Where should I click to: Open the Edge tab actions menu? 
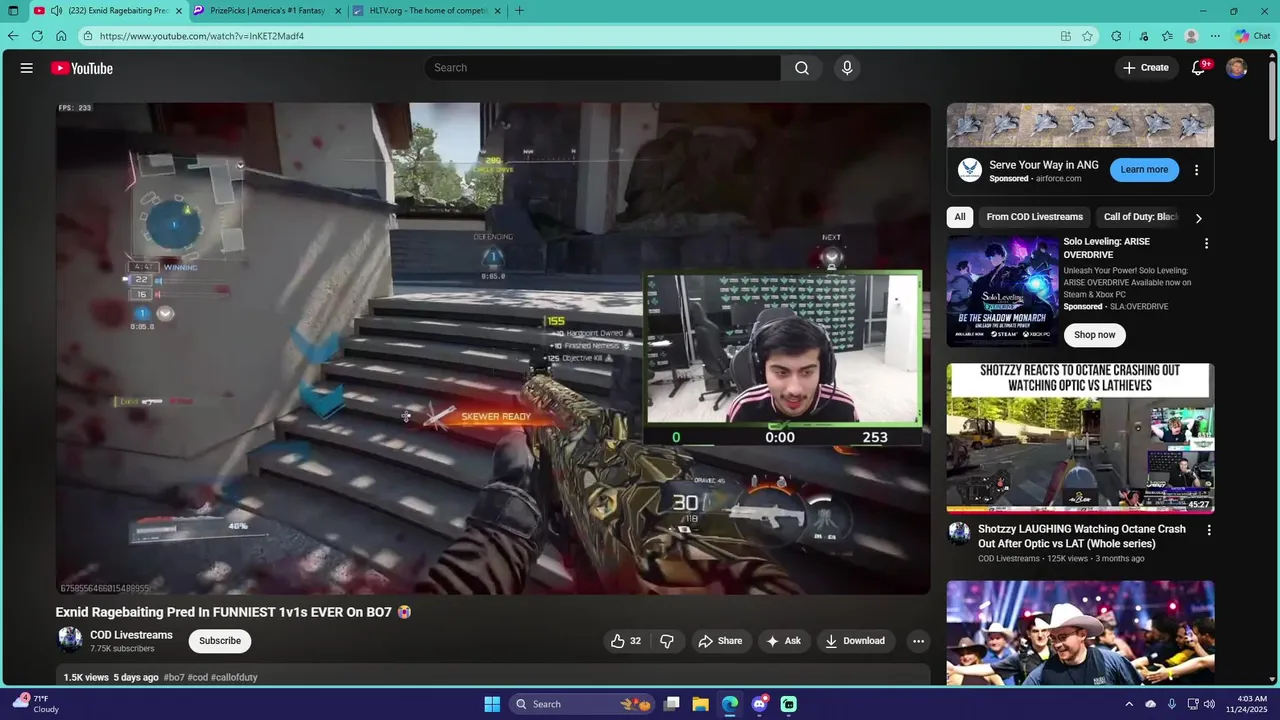(x=13, y=11)
